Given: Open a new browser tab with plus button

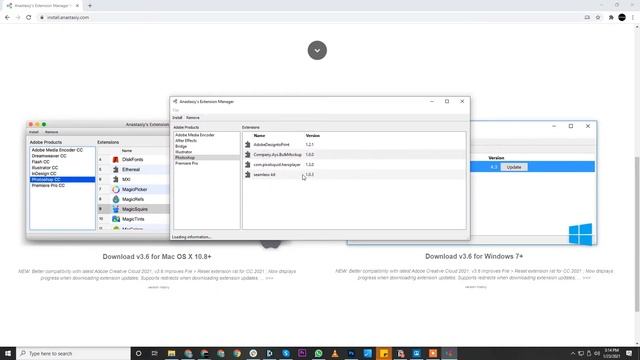Looking at the screenshot, I should [x=90, y=6].
